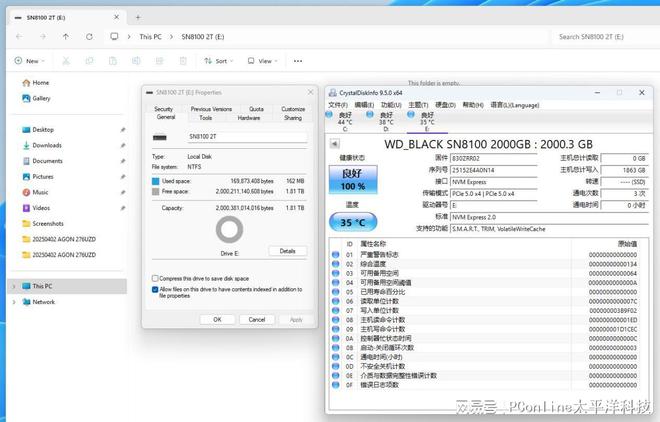This screenshot has width=660, height=422.
Task: Expand the Network tree node
Action: [14, 302]
